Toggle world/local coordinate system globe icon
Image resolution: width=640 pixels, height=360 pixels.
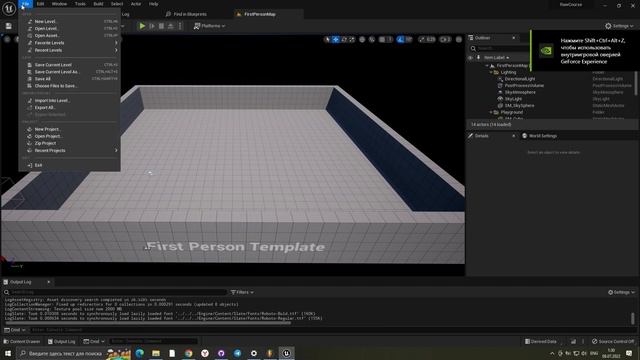coord(362,40)
